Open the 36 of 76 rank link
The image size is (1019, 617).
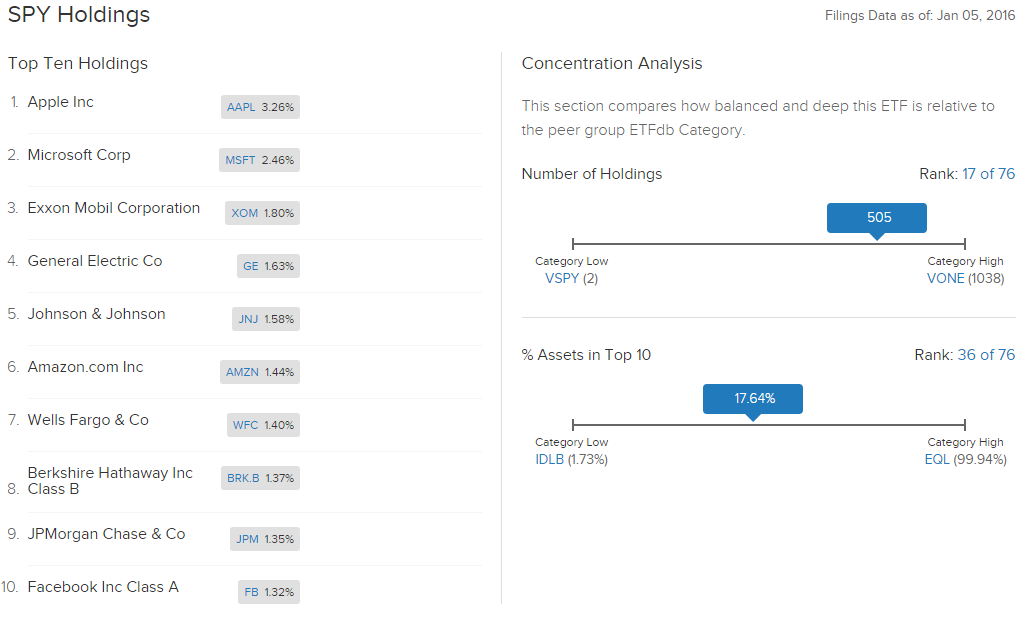(x=986, y=355)
